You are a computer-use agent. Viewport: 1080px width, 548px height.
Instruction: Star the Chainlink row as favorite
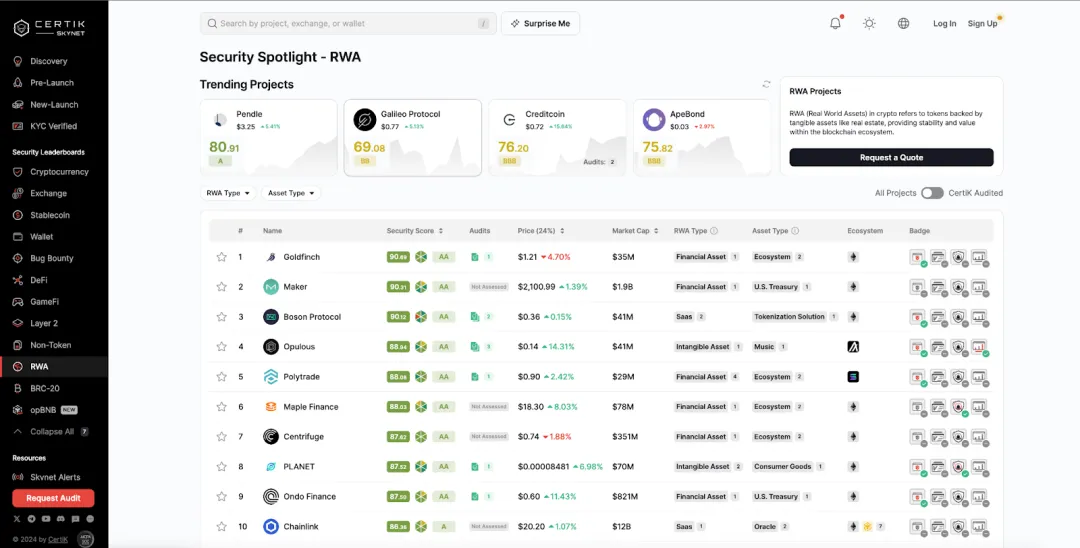[x=222, y=527]
